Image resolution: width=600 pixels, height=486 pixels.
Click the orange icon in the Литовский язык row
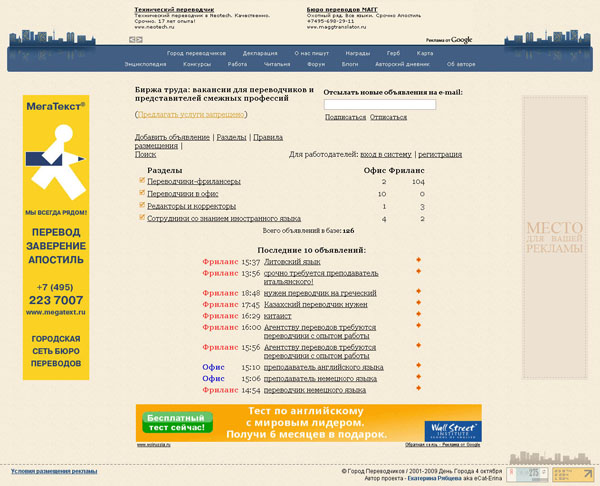(x=419, y=260)
